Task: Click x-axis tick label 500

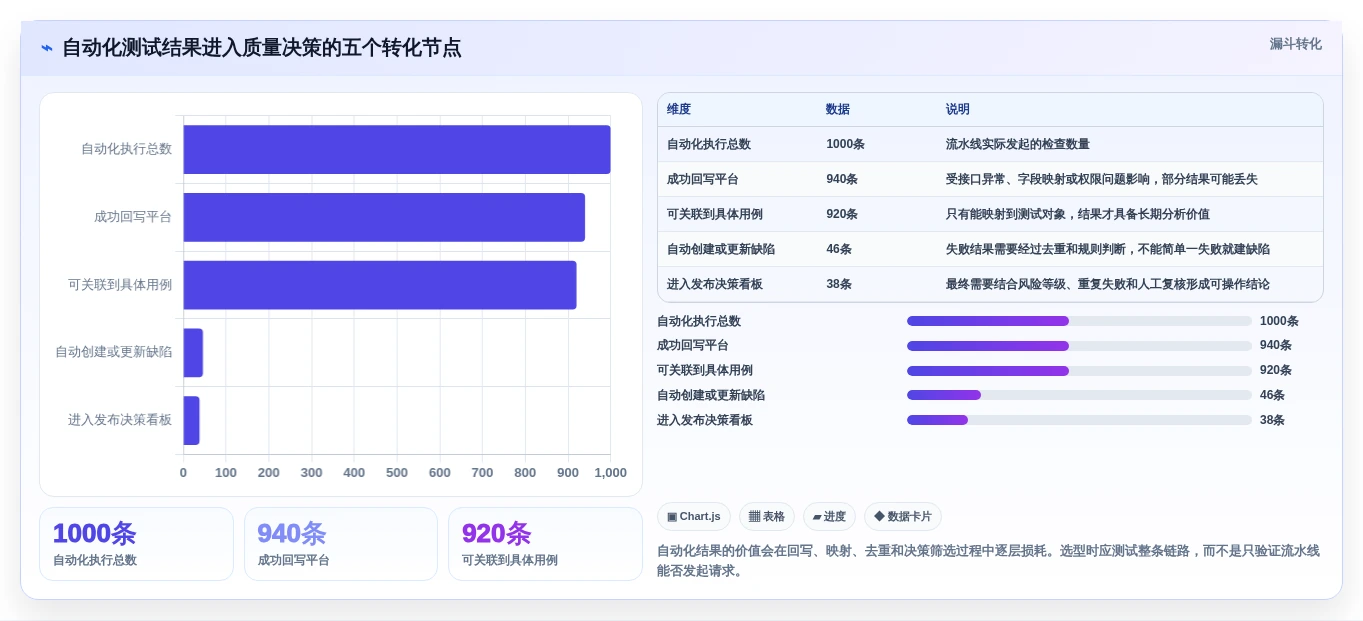Action: tap(397, 473)
